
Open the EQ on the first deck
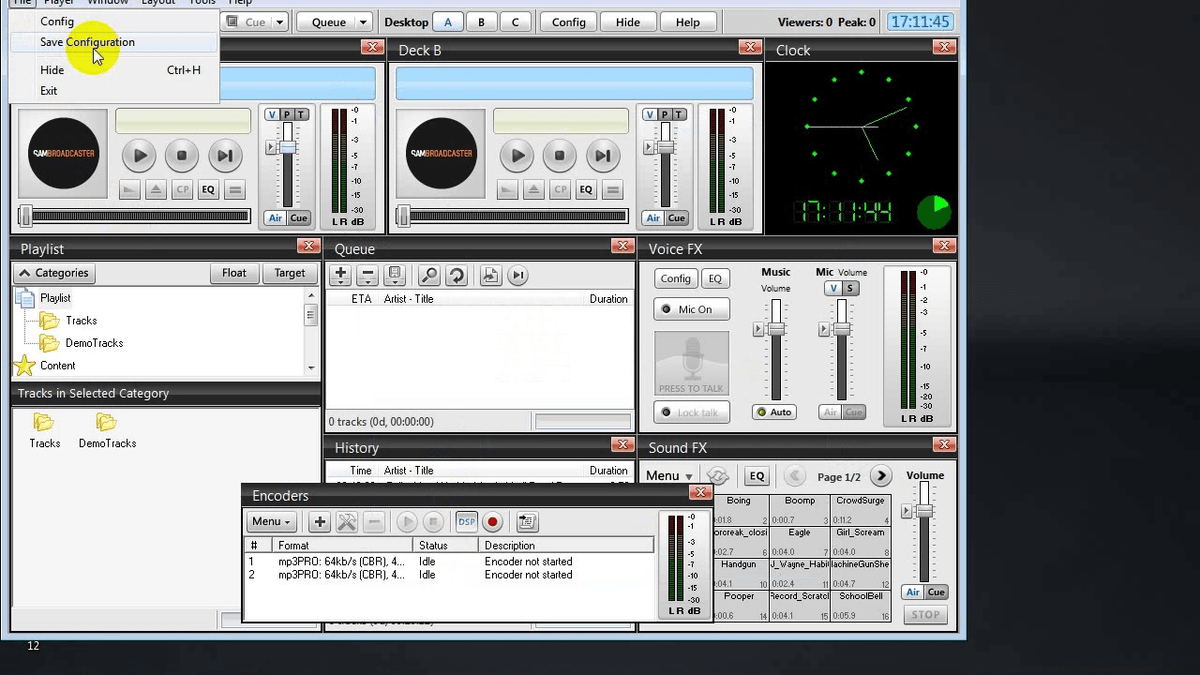click(x=208, y=190)
